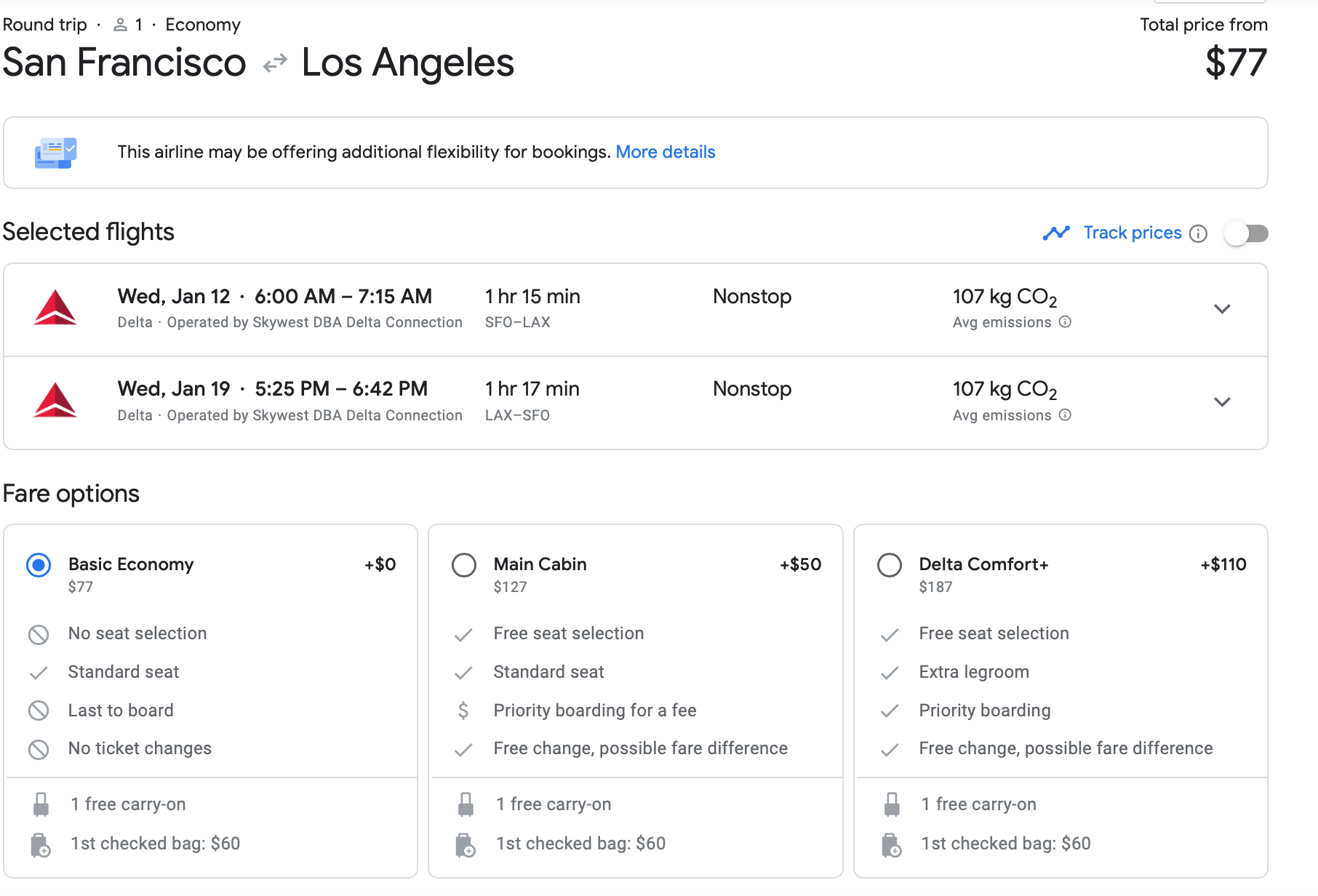The image size is (1318, 896).
Task: Click Main Cabin carry-on luggage icon
Action: click(x=466, y=804)
